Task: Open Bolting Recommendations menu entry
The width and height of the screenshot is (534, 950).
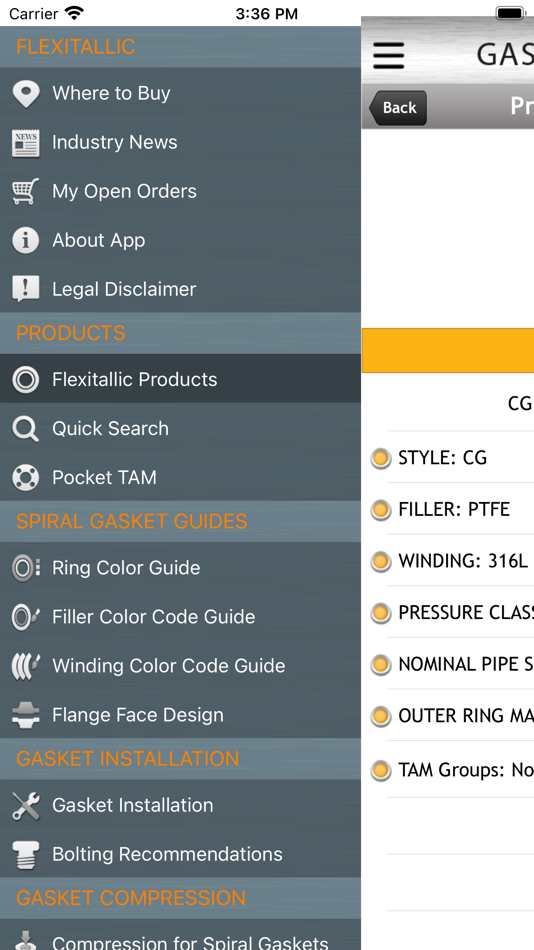Action: [x=180, y=854]
